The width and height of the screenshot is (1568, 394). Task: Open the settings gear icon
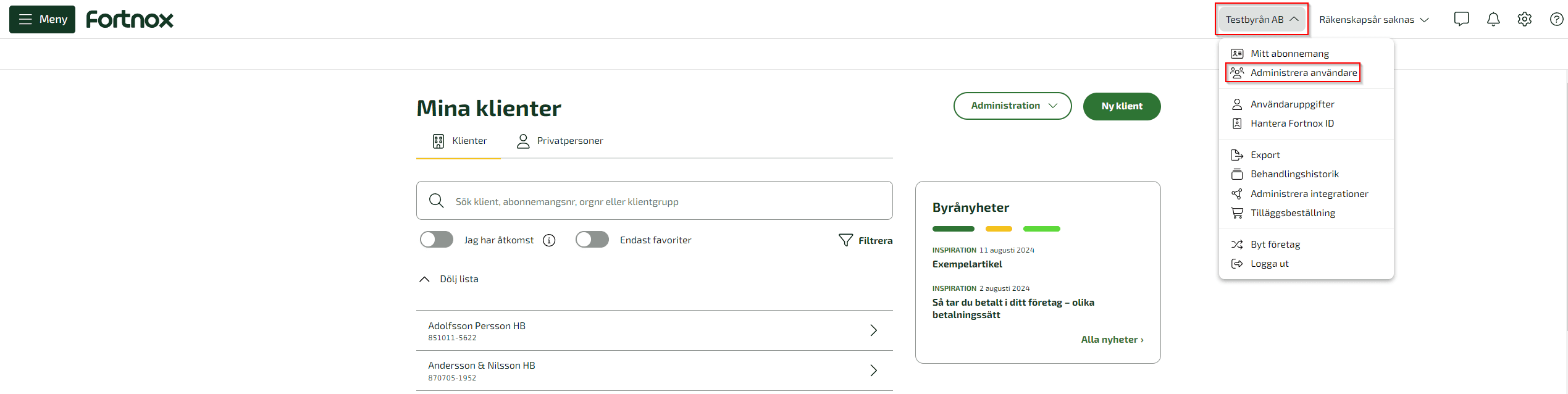click(x=1525, y=19)
